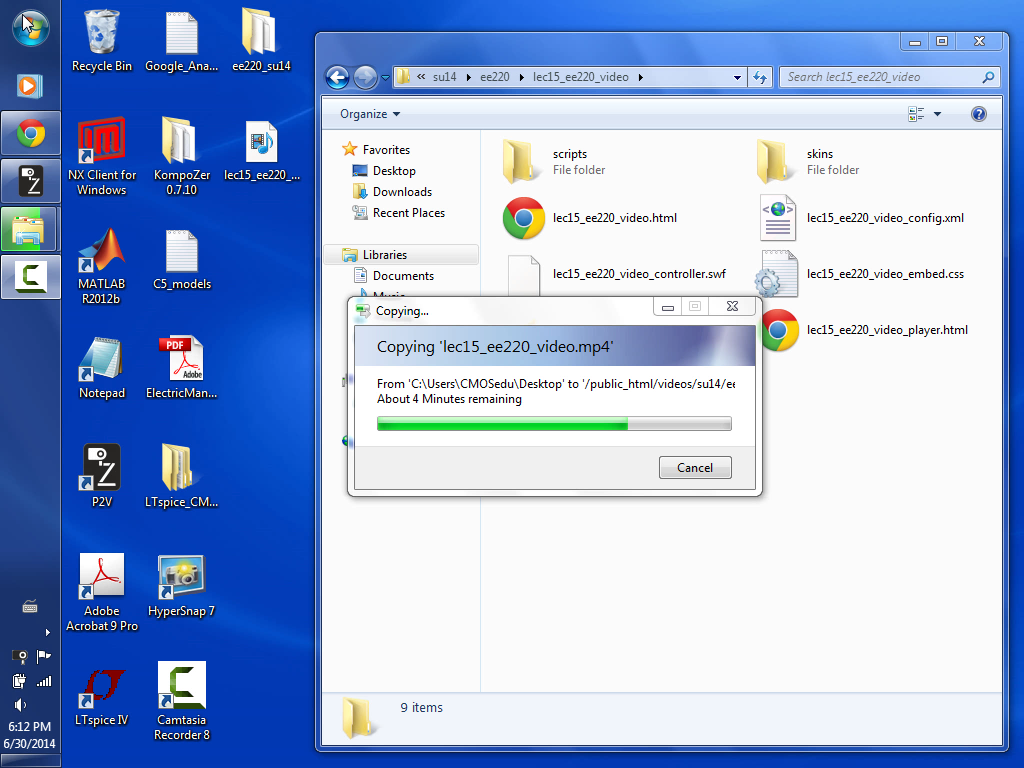Select lec15_ee220_video_player.html file
This screenshot has width=1024, height=768.
[x=863, y=330]
